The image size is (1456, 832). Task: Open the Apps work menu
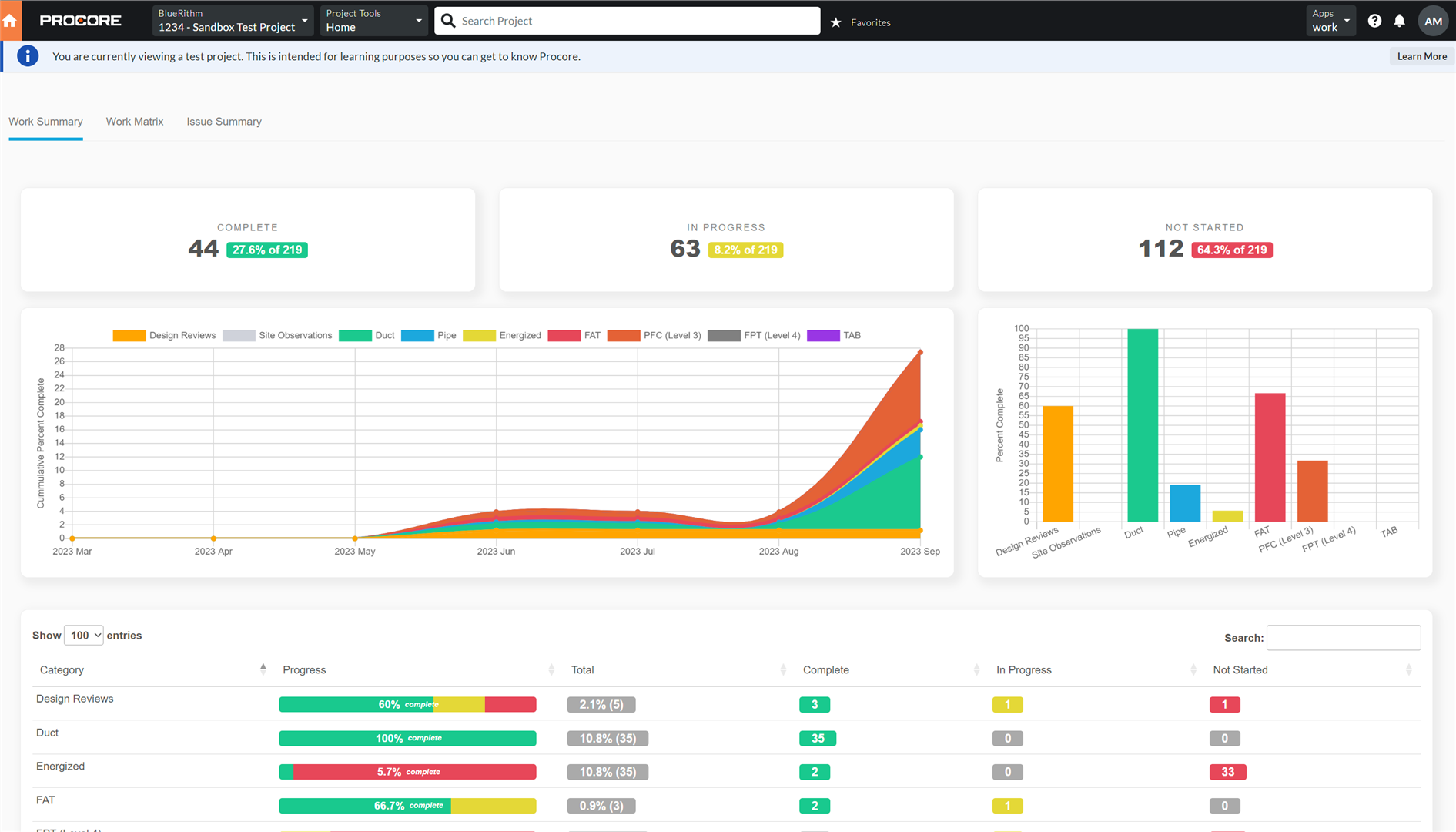tap(1330, 21)
